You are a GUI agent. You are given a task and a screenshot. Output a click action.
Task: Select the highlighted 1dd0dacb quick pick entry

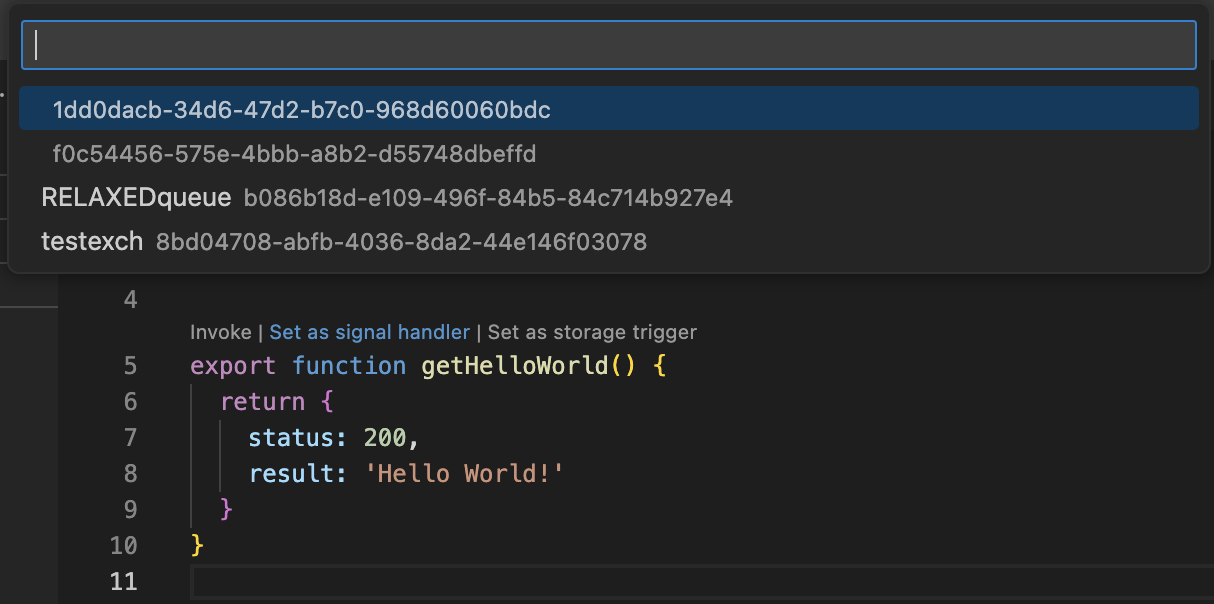click(300, 110)
